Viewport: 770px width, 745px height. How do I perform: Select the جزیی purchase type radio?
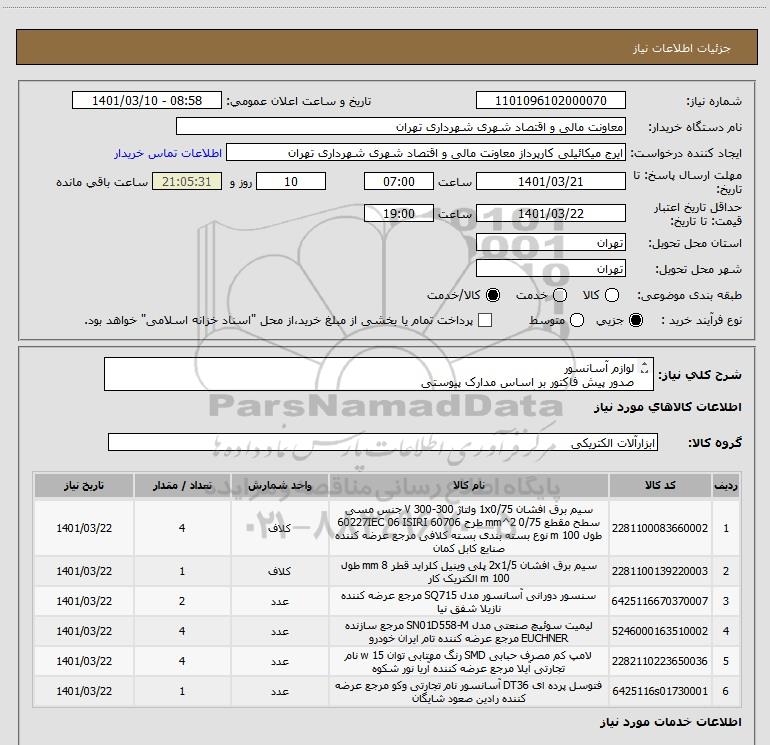636,321
